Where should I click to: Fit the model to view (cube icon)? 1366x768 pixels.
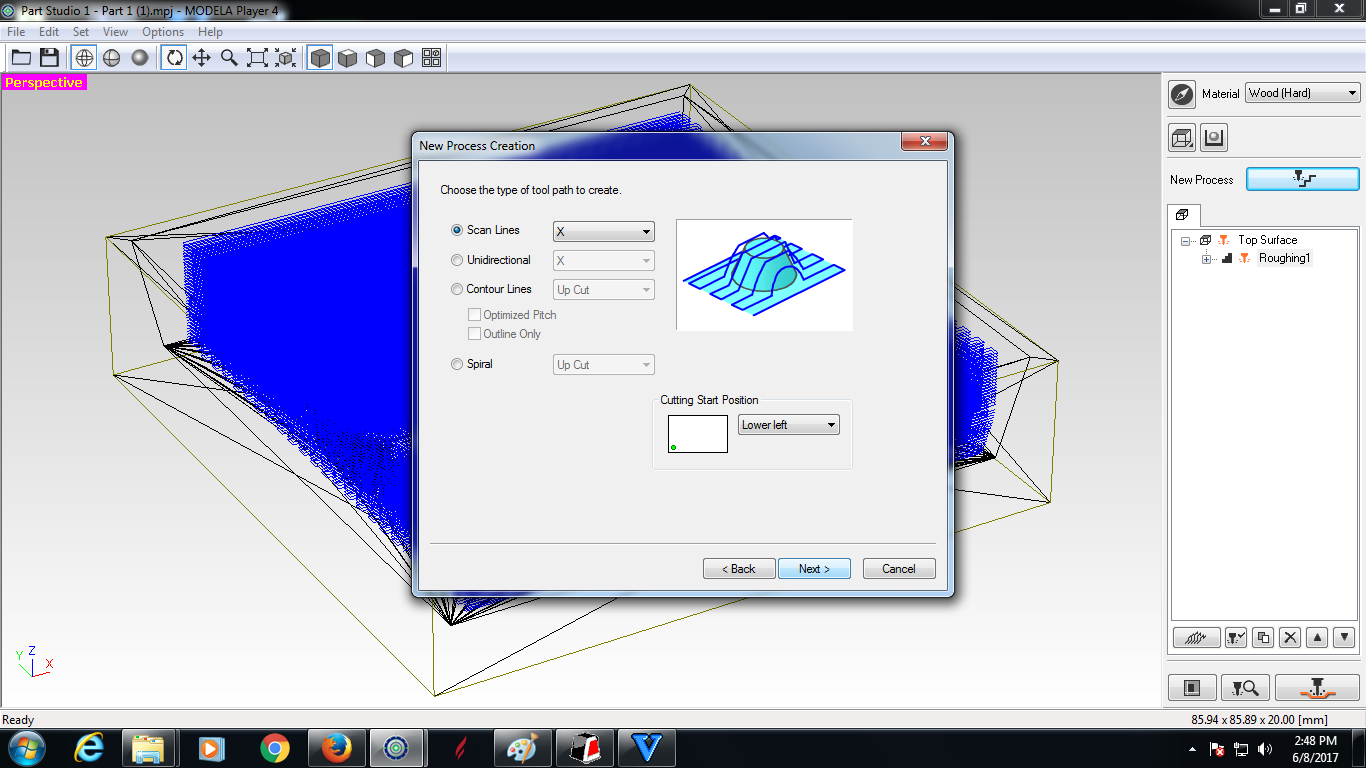click(x=286, y=58)
